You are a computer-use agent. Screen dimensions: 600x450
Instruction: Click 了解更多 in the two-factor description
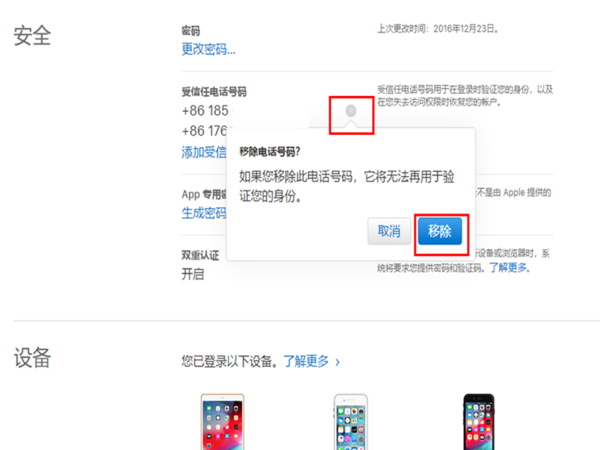pyautogui.click(x=508, y=267)
